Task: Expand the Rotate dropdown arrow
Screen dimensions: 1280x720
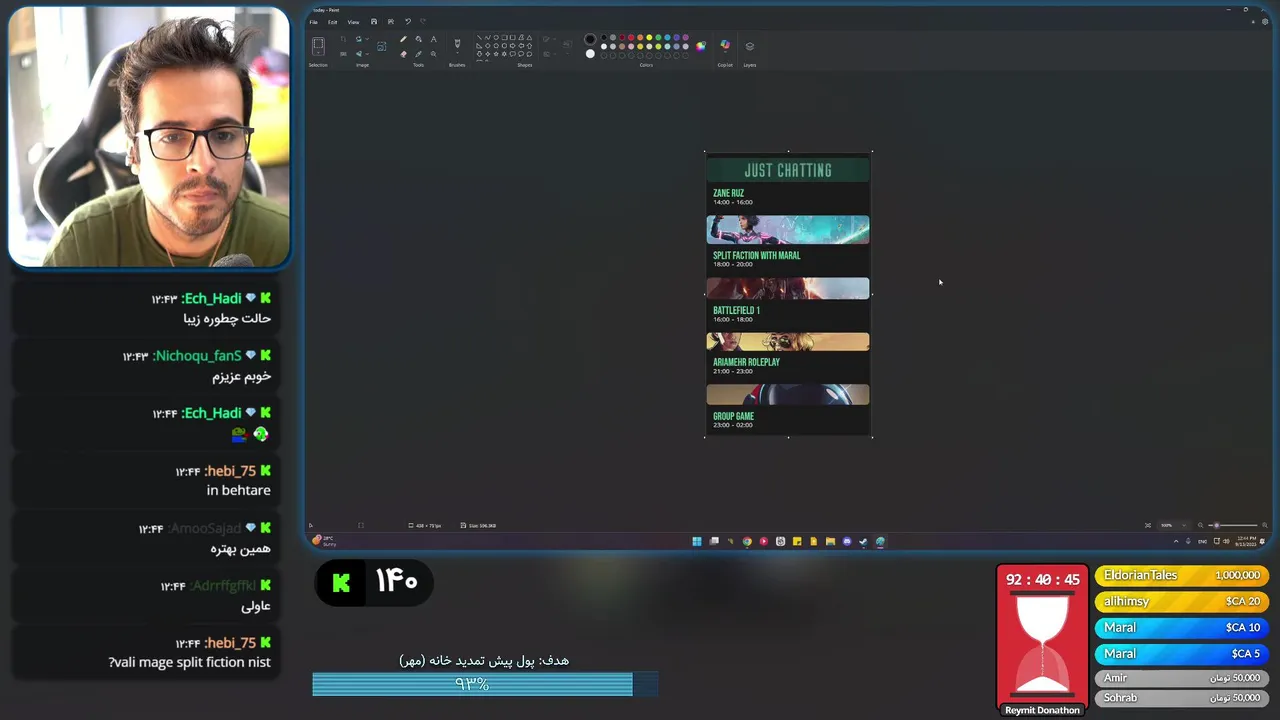Action: [x=367, y=39]
